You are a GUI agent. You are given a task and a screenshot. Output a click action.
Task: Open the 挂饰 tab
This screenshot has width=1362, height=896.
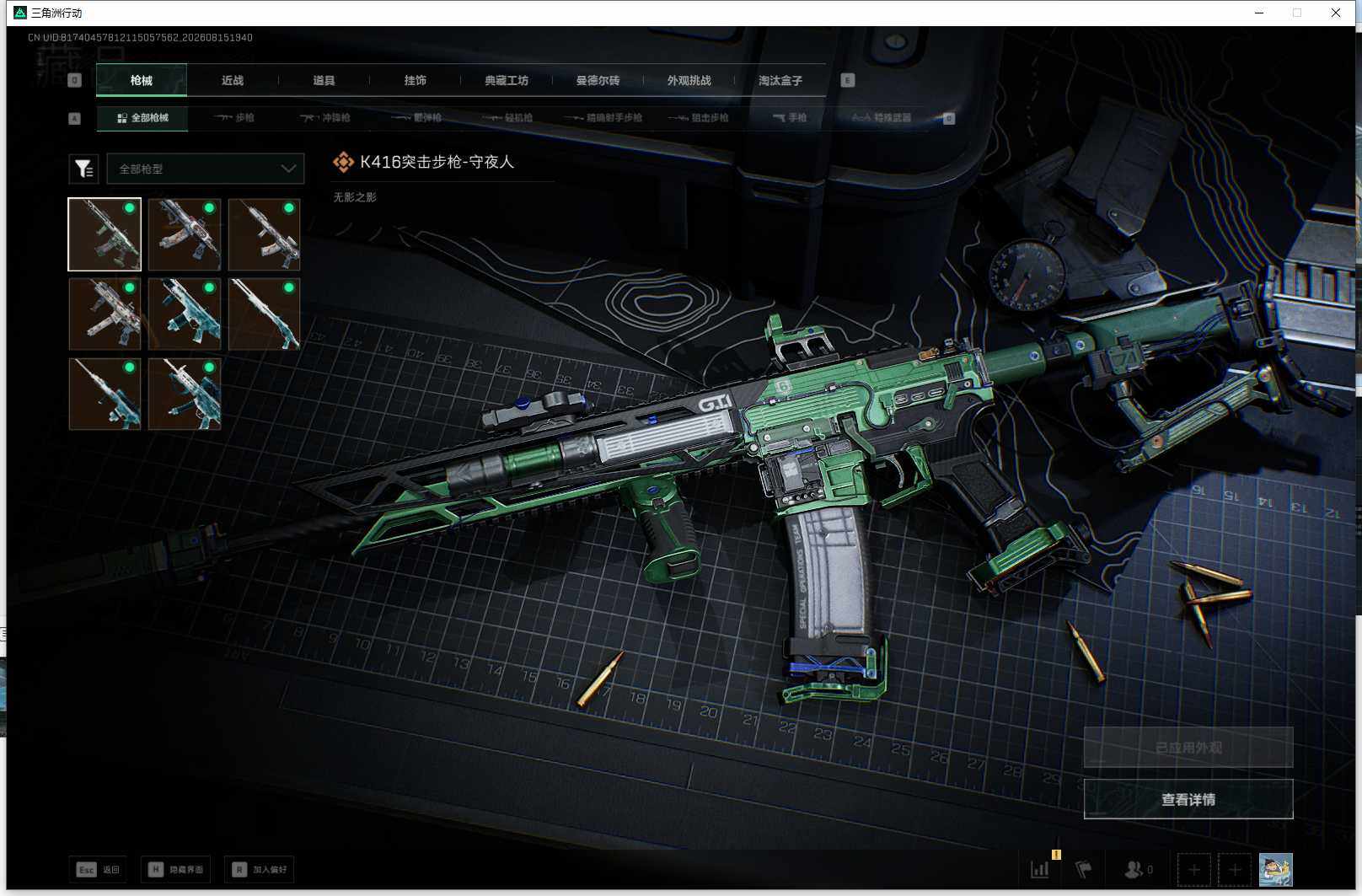click(415, 80)
